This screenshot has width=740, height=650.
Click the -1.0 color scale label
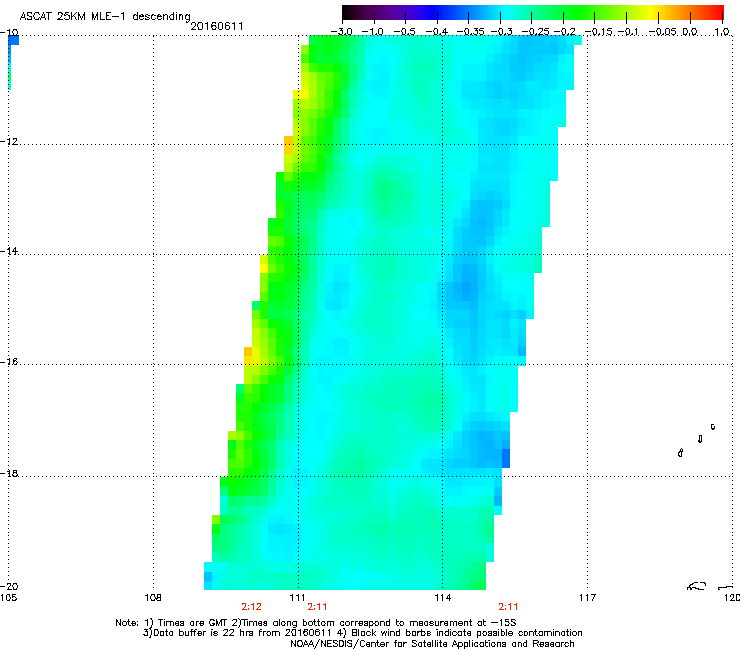click(x=373, y=32)
